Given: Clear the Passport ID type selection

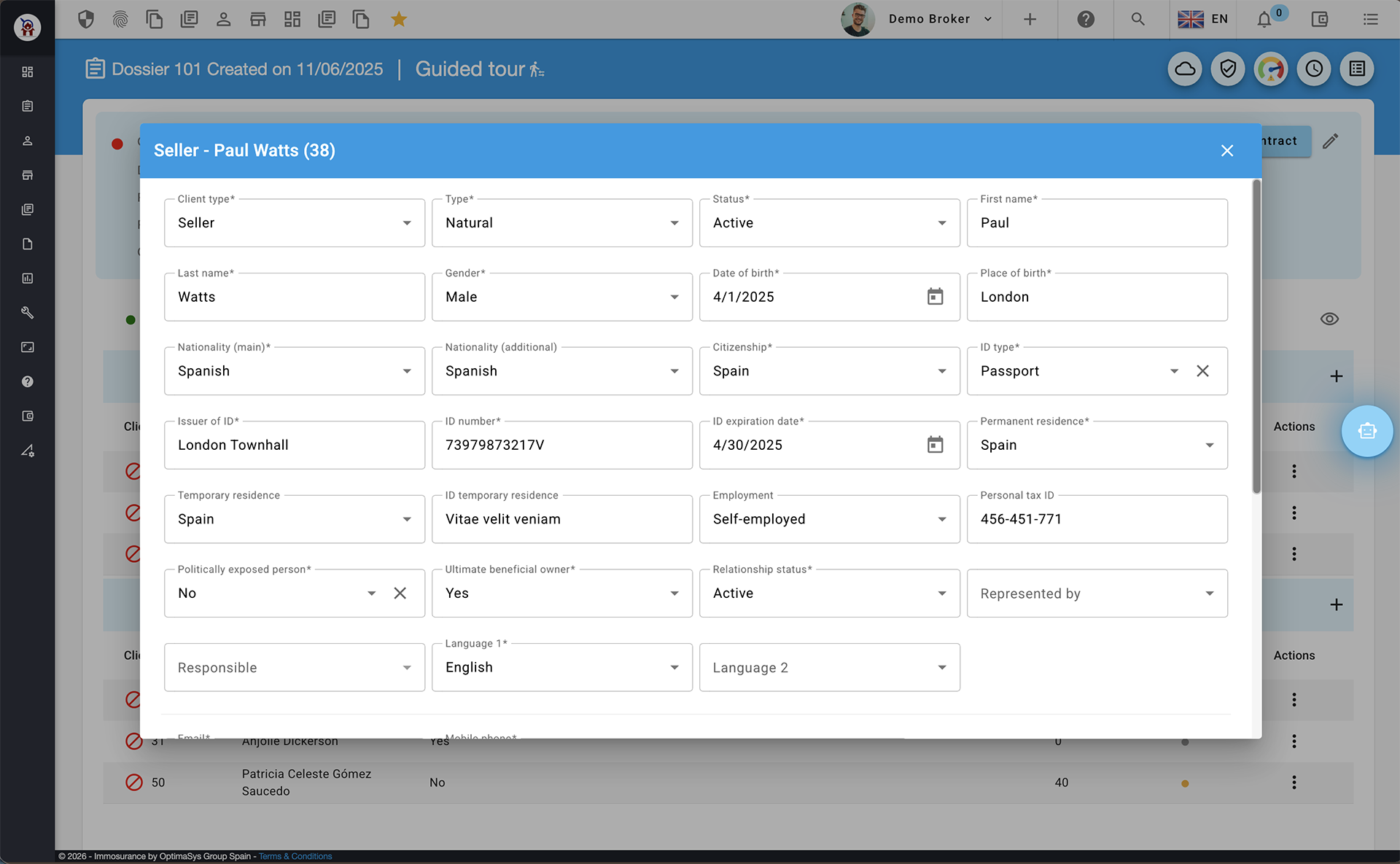Looking at the screenshot, I should coord(1203,371).
